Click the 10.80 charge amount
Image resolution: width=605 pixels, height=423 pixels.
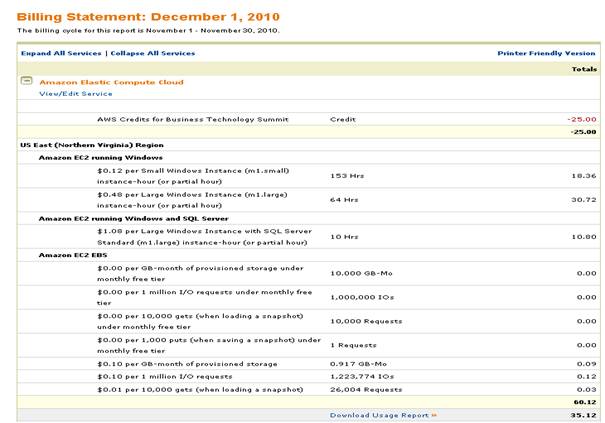pyautogui.click(x=584, y=237)
